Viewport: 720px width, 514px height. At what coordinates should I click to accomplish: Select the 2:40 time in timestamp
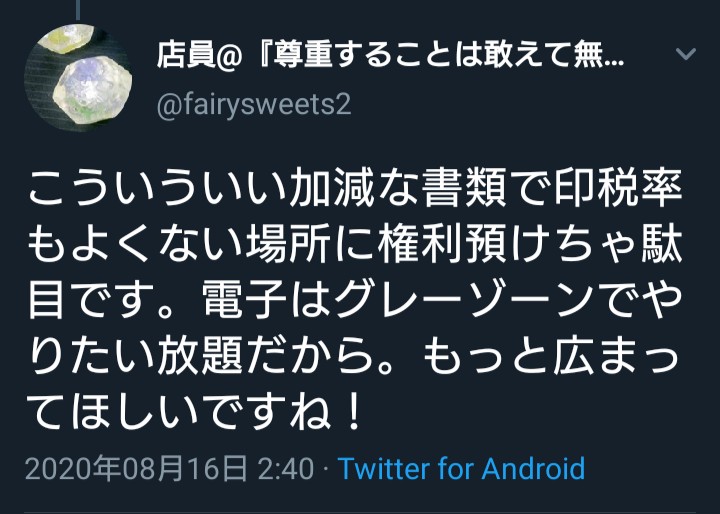286,469
